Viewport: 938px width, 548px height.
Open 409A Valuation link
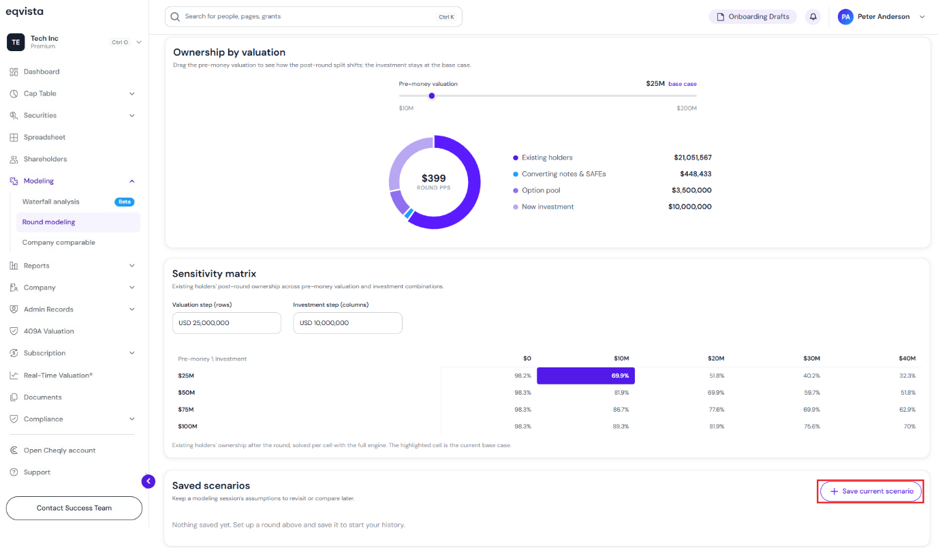click(48, 331)
